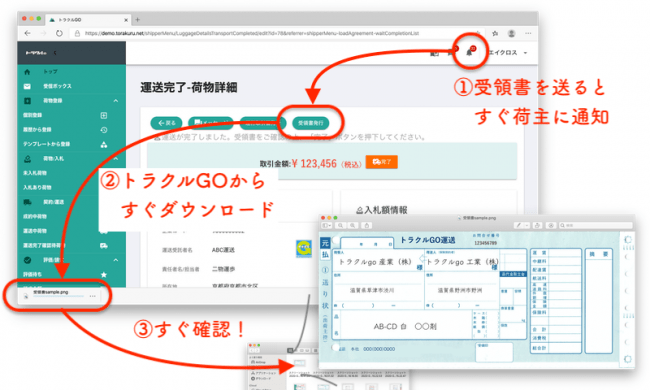Screen dimensions: 650x390
Task: Open a new browser tab
Action: click(137, 19)
